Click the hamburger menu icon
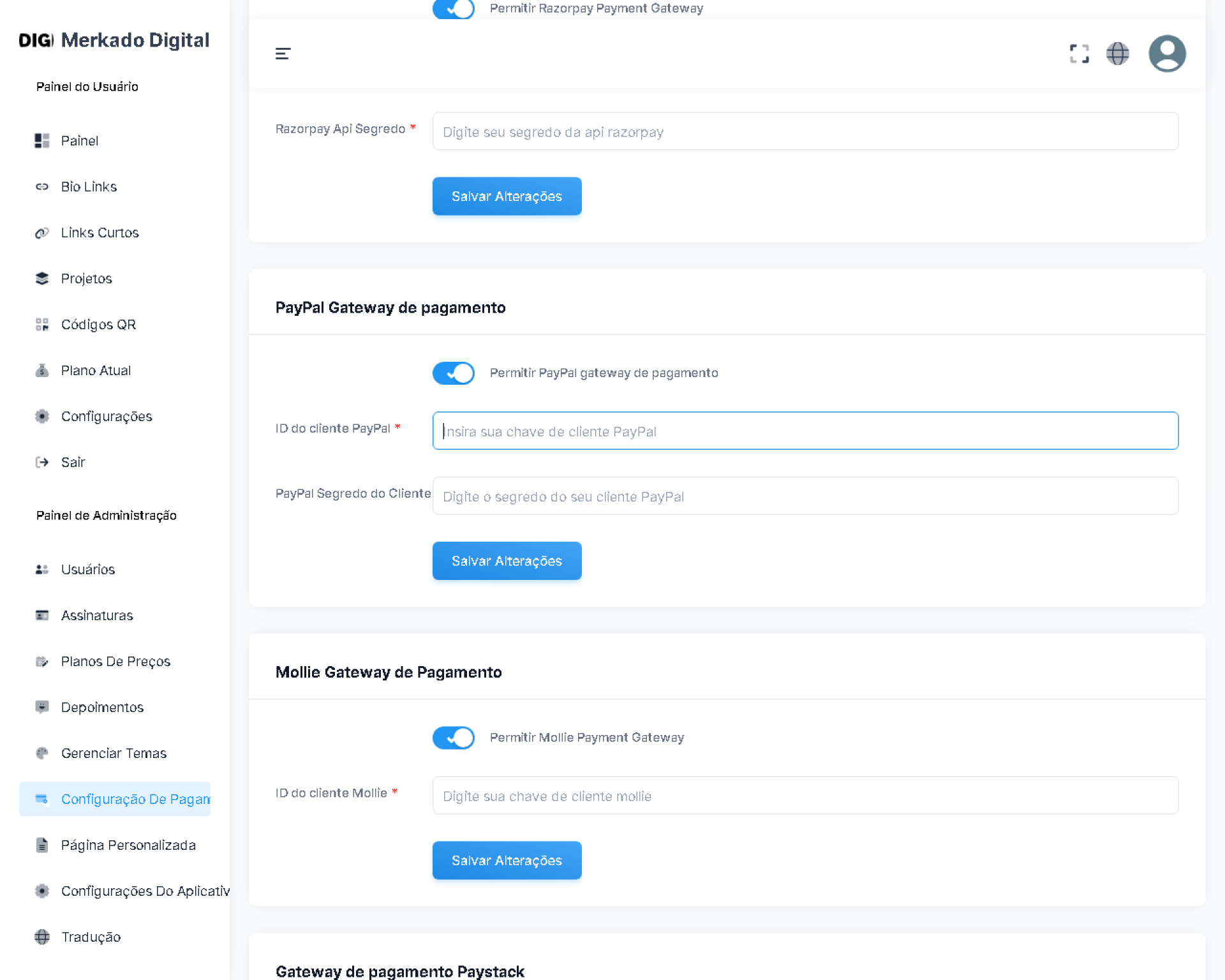 [283, 54]
